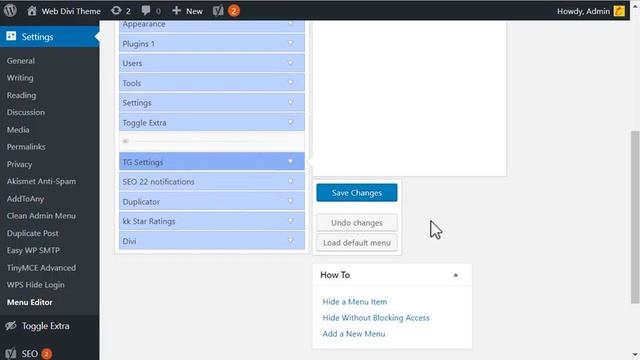
Task: Expand the Duplicator item dropdown arrow
Action: pyautogui.click(x=290, y=201)
